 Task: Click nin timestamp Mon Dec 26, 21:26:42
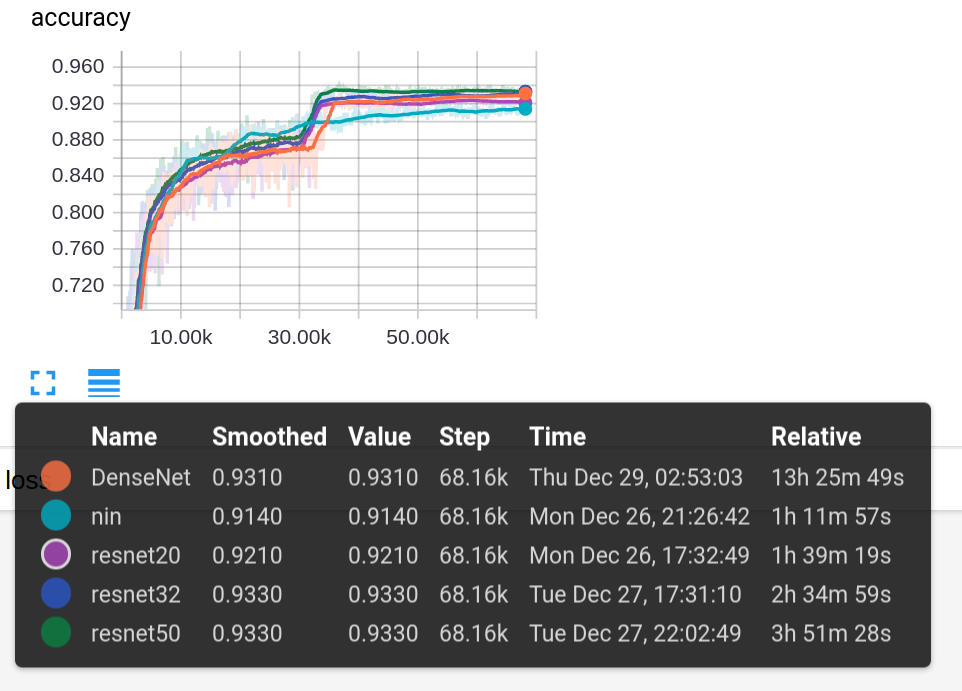(x=639, y=517)
